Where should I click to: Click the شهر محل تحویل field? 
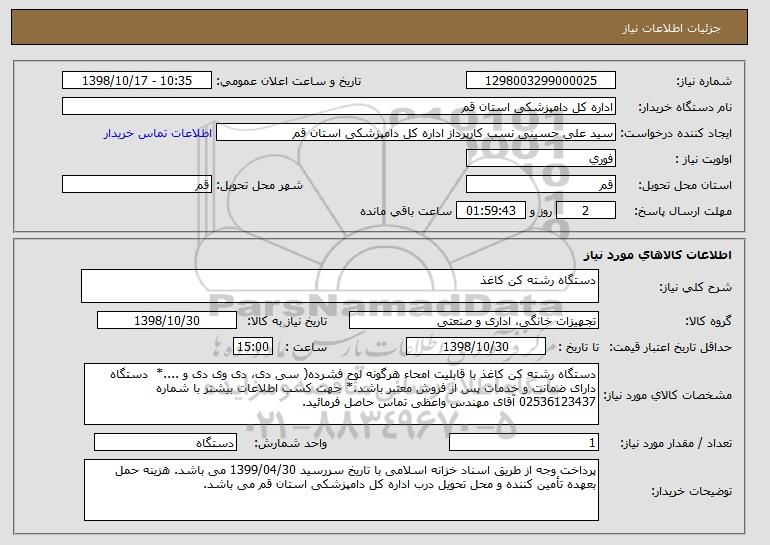(137, 185)
